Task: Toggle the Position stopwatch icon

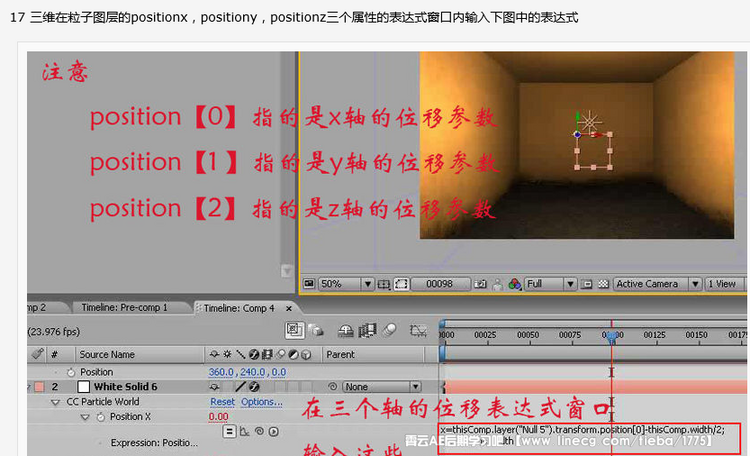Action: [x=71, y=372]
